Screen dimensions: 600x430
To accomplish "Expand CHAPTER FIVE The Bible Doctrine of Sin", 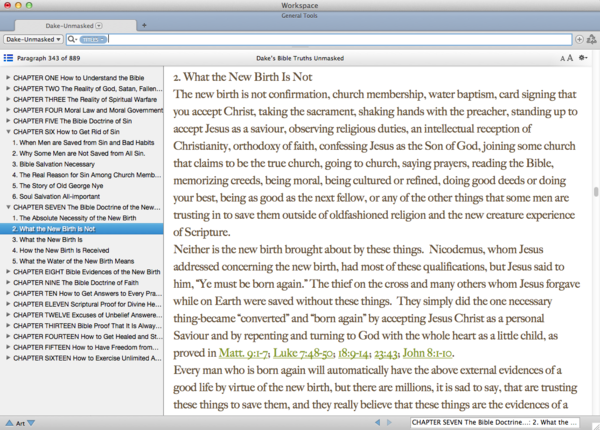I will [8, 120].
